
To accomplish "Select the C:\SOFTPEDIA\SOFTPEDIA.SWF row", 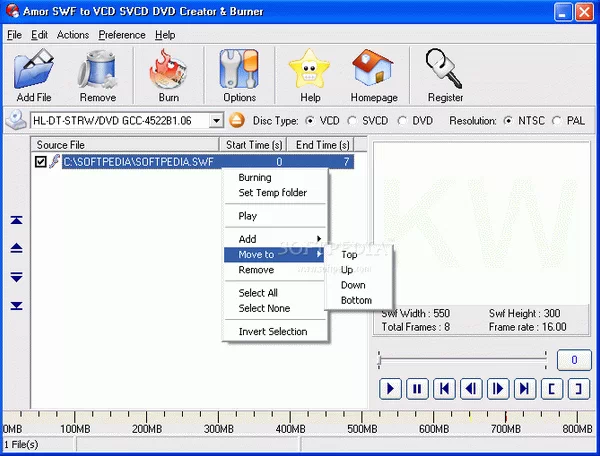I will [208, 161].
